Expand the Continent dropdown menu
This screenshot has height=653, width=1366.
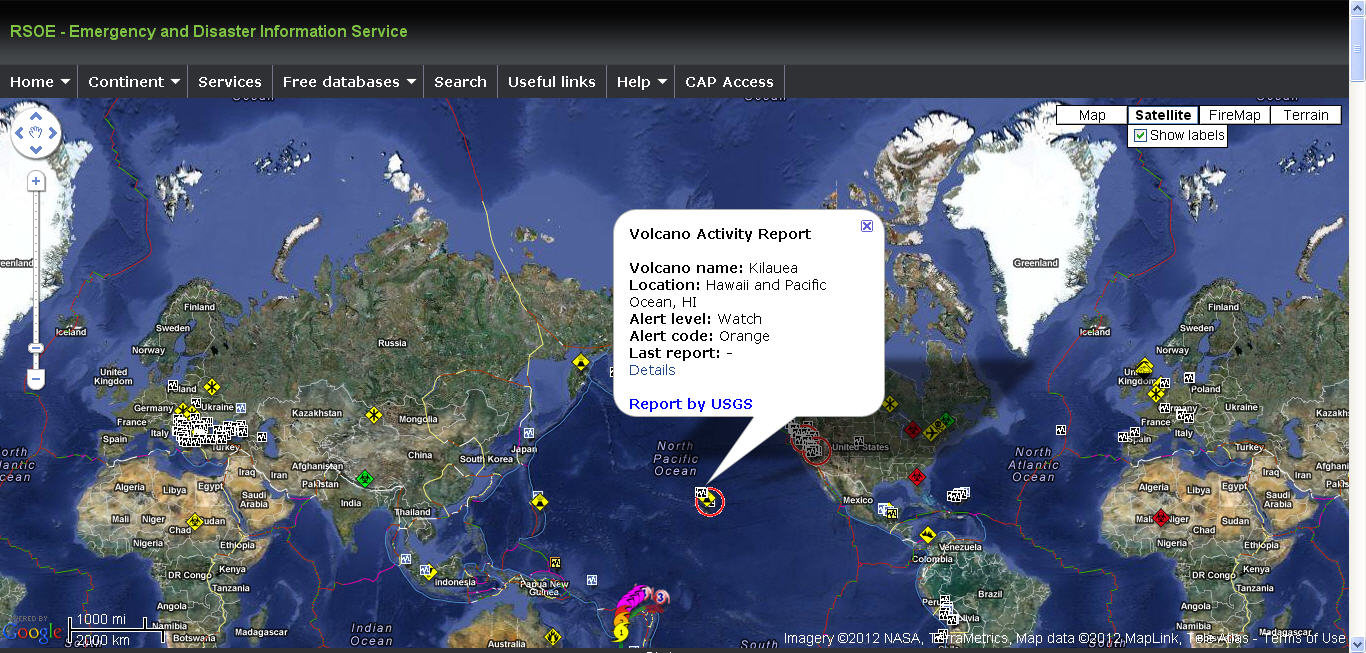(133, 82)
